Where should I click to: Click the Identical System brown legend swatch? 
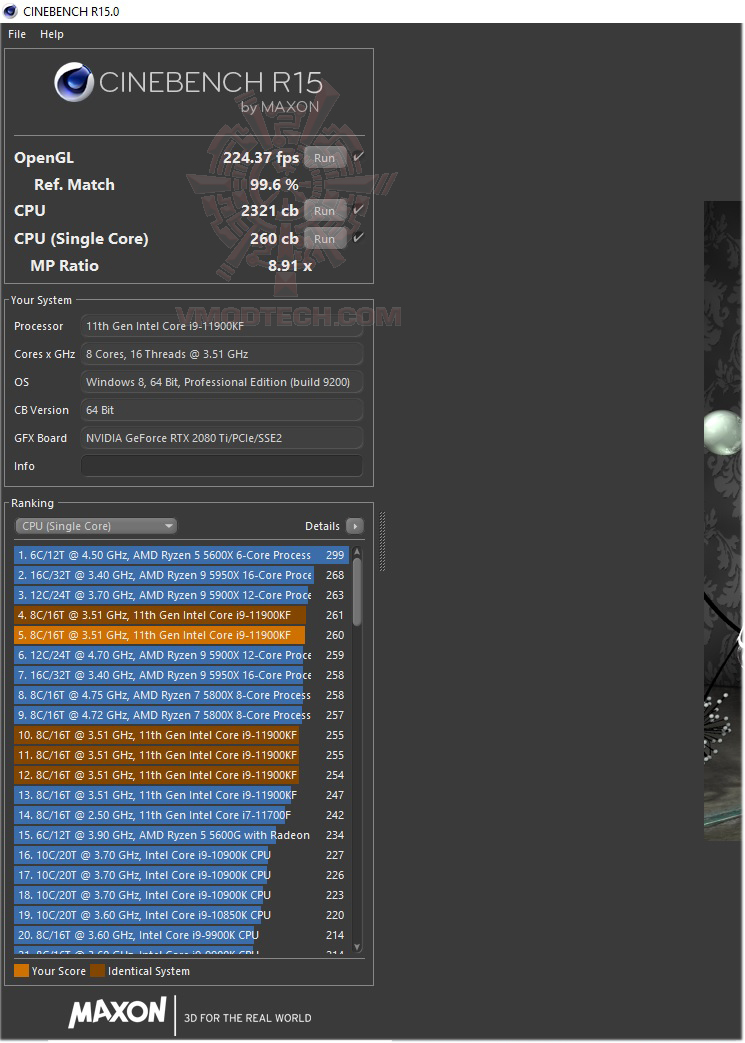tap(98, 970)
